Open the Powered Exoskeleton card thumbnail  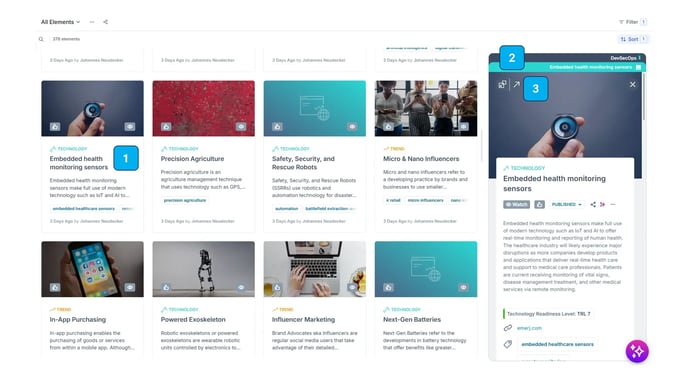(204, 269)
